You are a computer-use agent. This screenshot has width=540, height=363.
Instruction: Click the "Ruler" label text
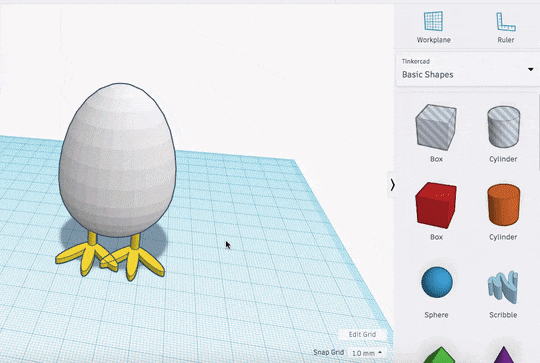point(506,40)
